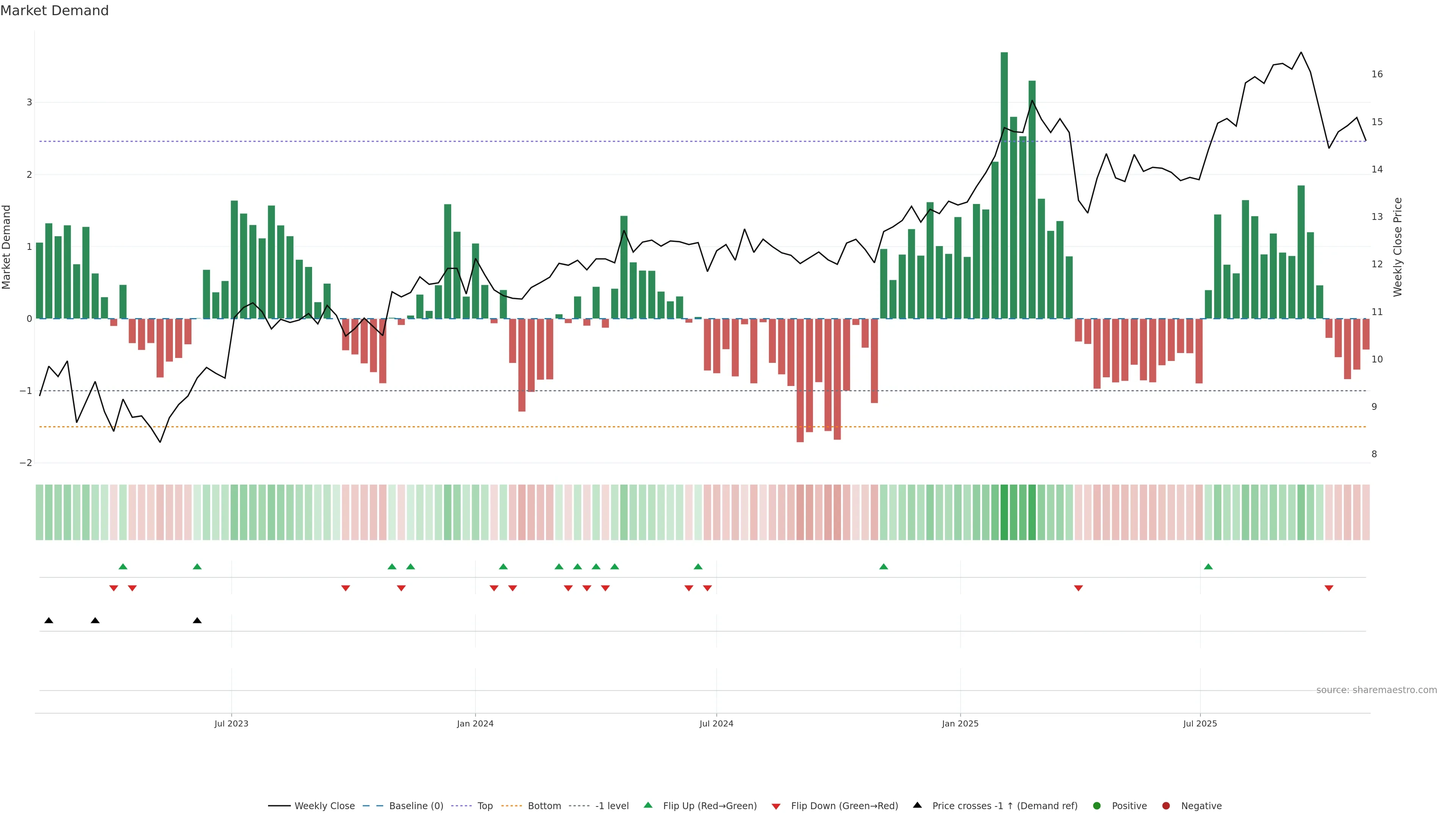Click the darkest green heatmap strip cell
This screenshot has width=1456, height=819.
(x=1004, y=512)
